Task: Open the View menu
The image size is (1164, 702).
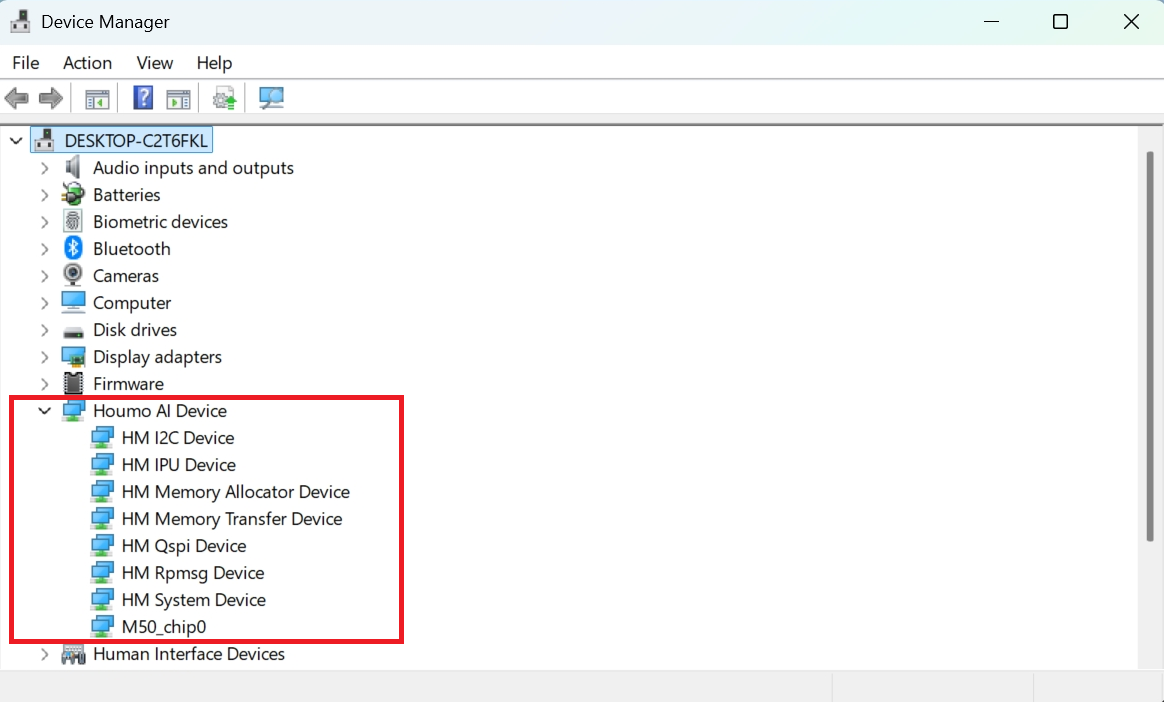Action: click(154, 63)
